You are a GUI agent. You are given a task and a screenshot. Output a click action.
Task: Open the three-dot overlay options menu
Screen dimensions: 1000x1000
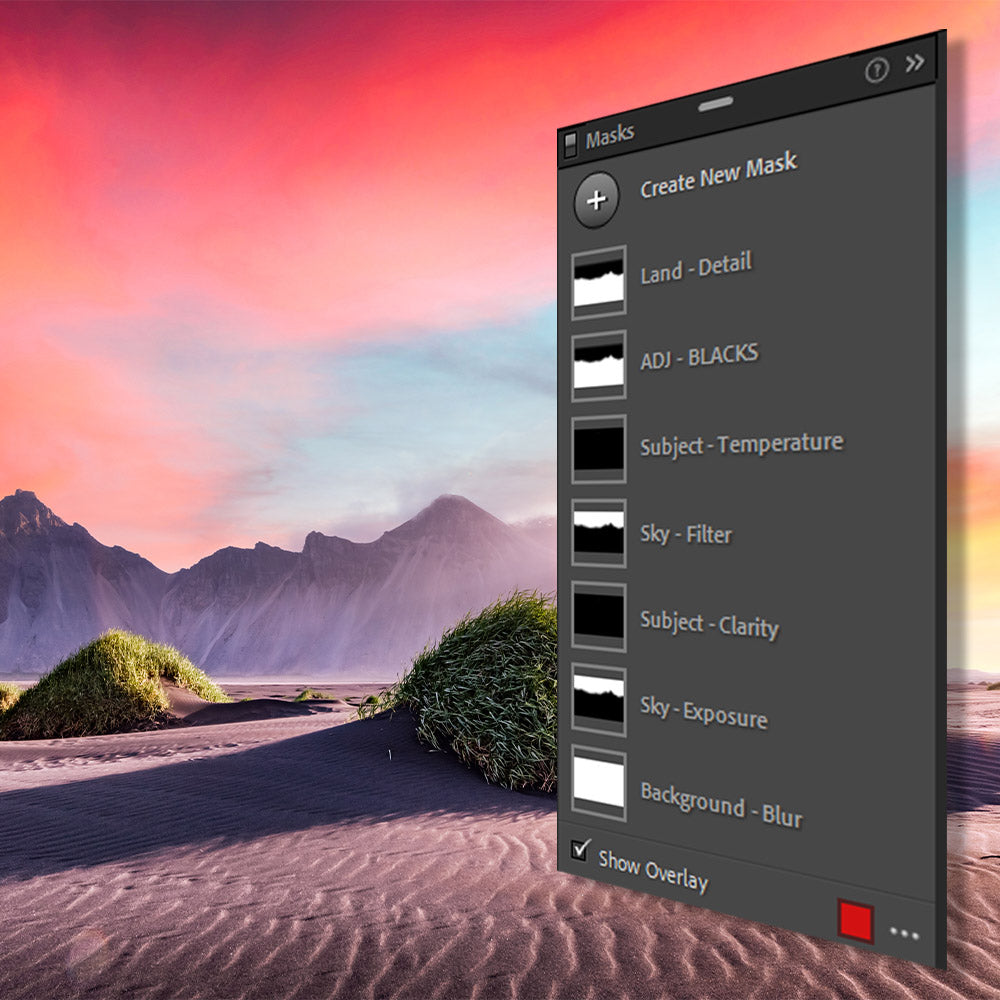click(904, 934)
